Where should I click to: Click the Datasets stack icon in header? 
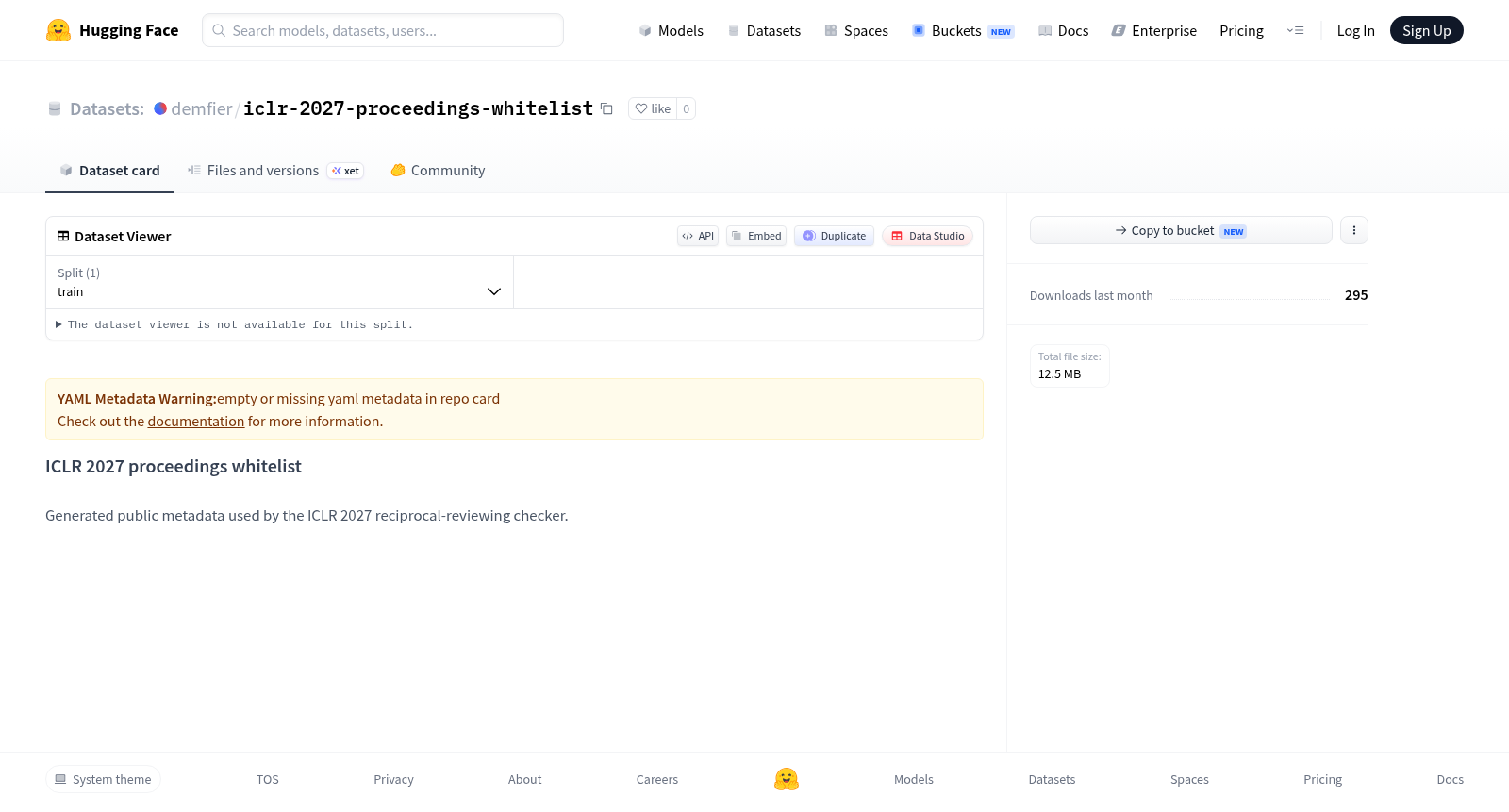pyautogui.click(x=734, y=30)
